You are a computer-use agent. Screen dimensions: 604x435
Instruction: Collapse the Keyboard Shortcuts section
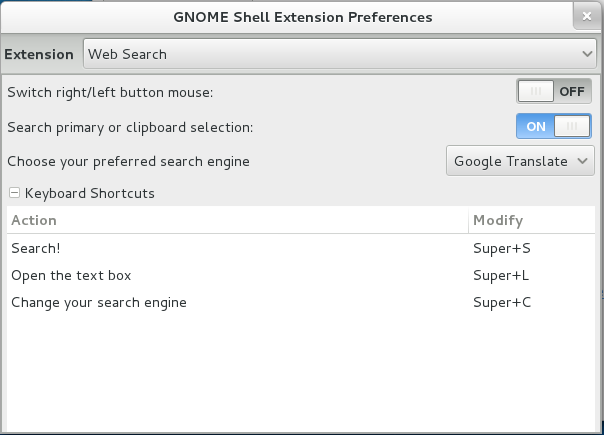click(15, 193)
